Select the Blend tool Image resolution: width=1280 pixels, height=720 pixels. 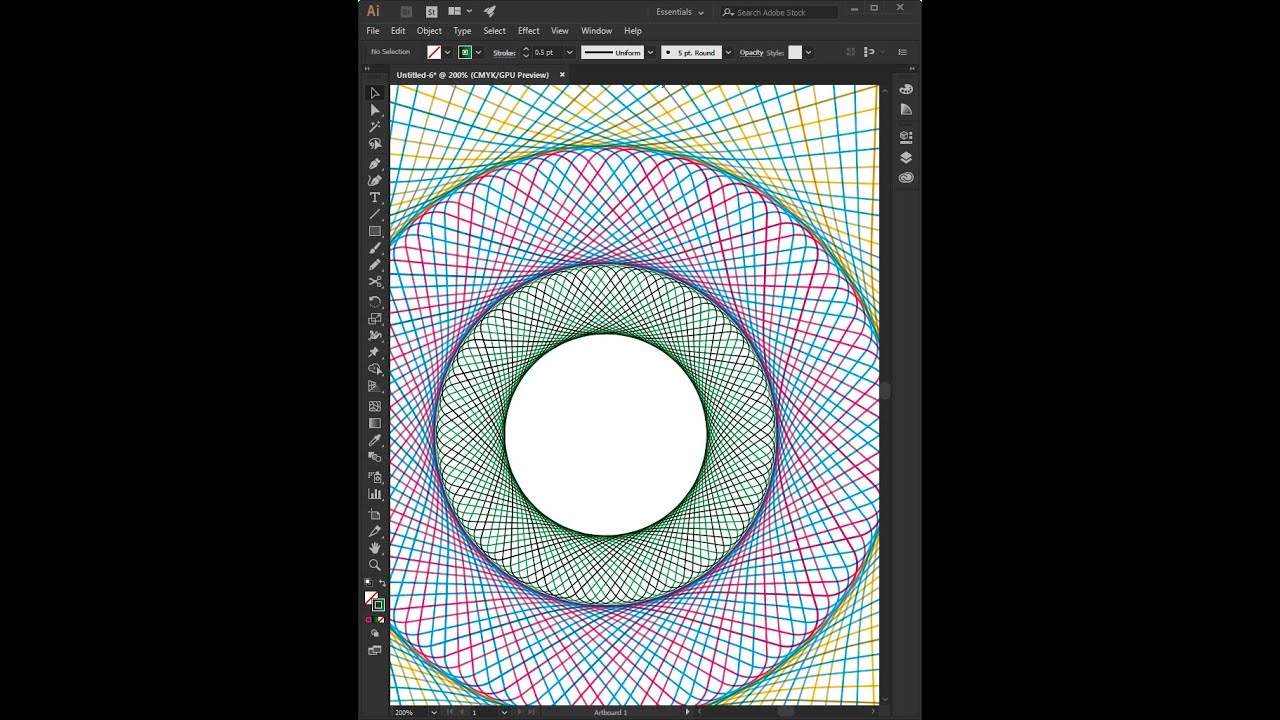(x=375, y=457)
